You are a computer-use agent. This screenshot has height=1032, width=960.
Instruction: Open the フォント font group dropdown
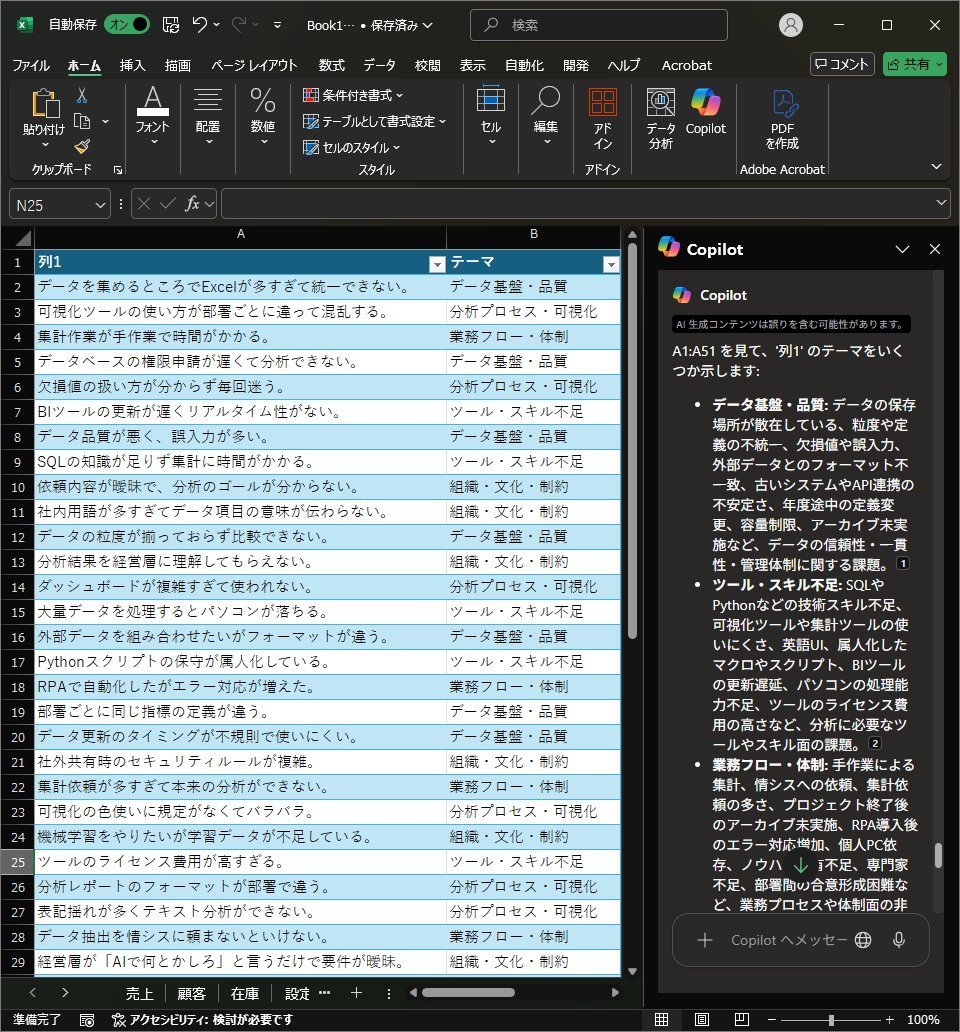click(153, 116)
